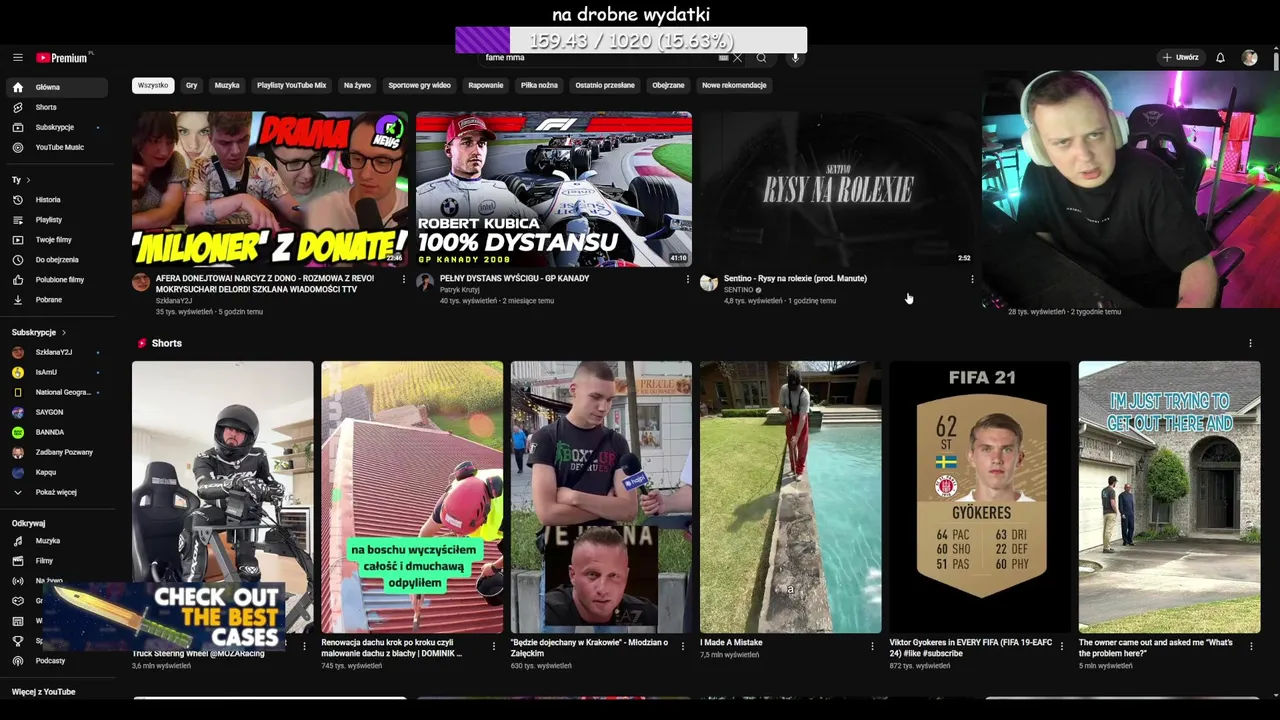Select the Gry filter chip

pyautogui.click(x=191, y=85)
